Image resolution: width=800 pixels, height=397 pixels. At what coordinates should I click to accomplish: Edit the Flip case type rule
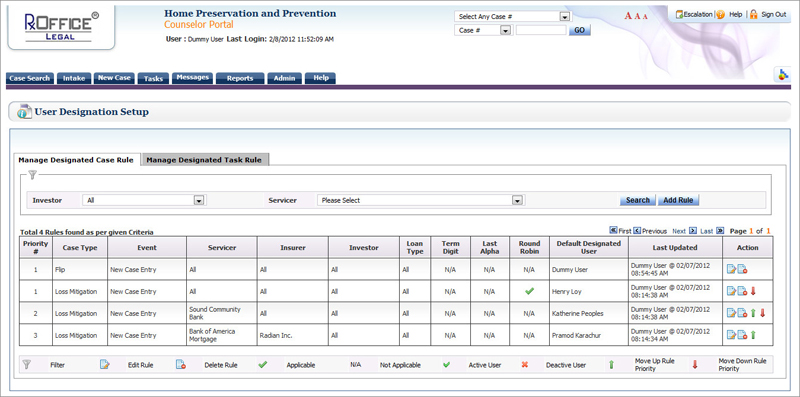tap(731, 269)
